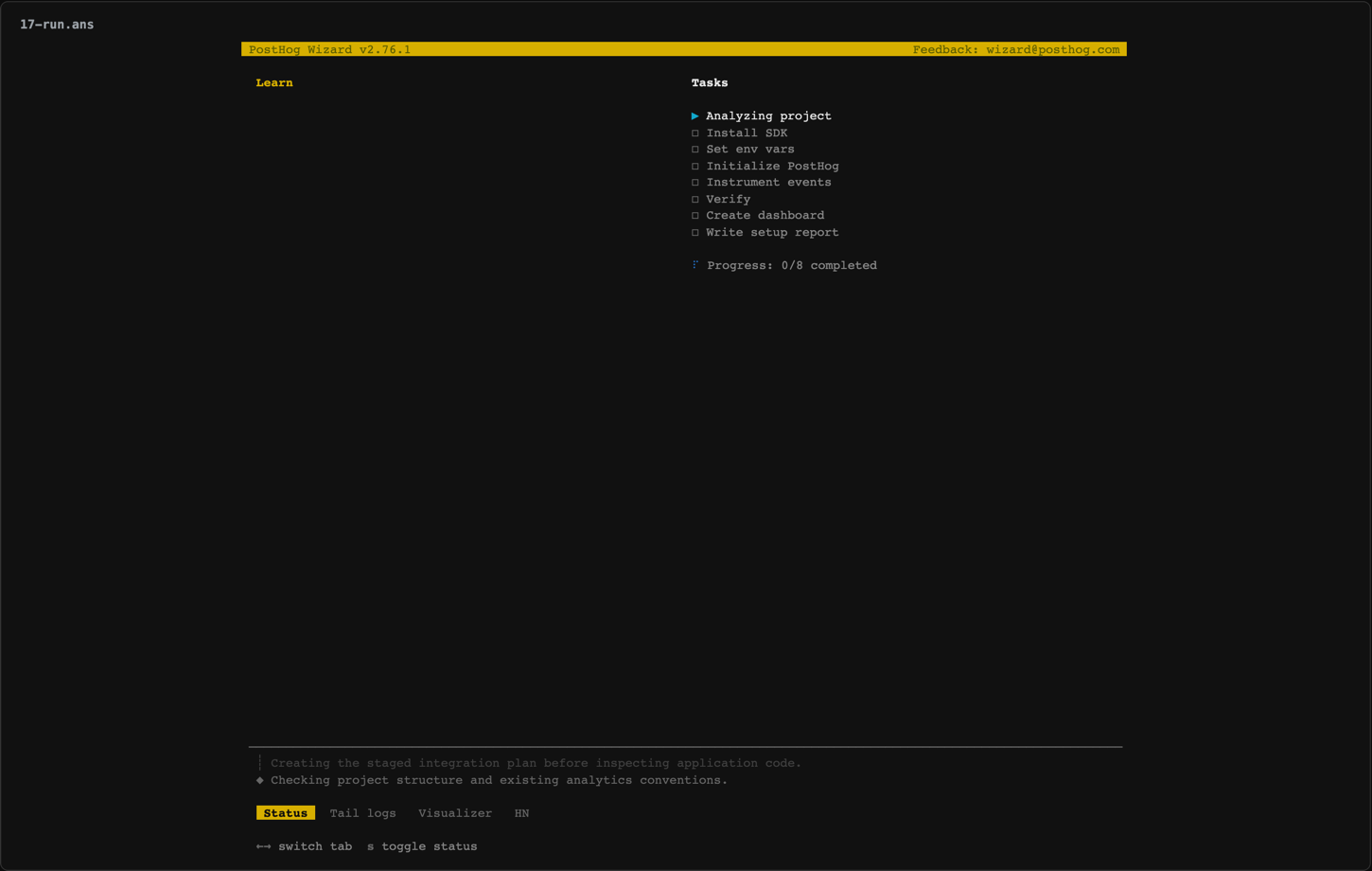The width and height of the screenshot is (1372, 871).
Task: Open the Tail logs tab
Action: [x=363, y=813]
